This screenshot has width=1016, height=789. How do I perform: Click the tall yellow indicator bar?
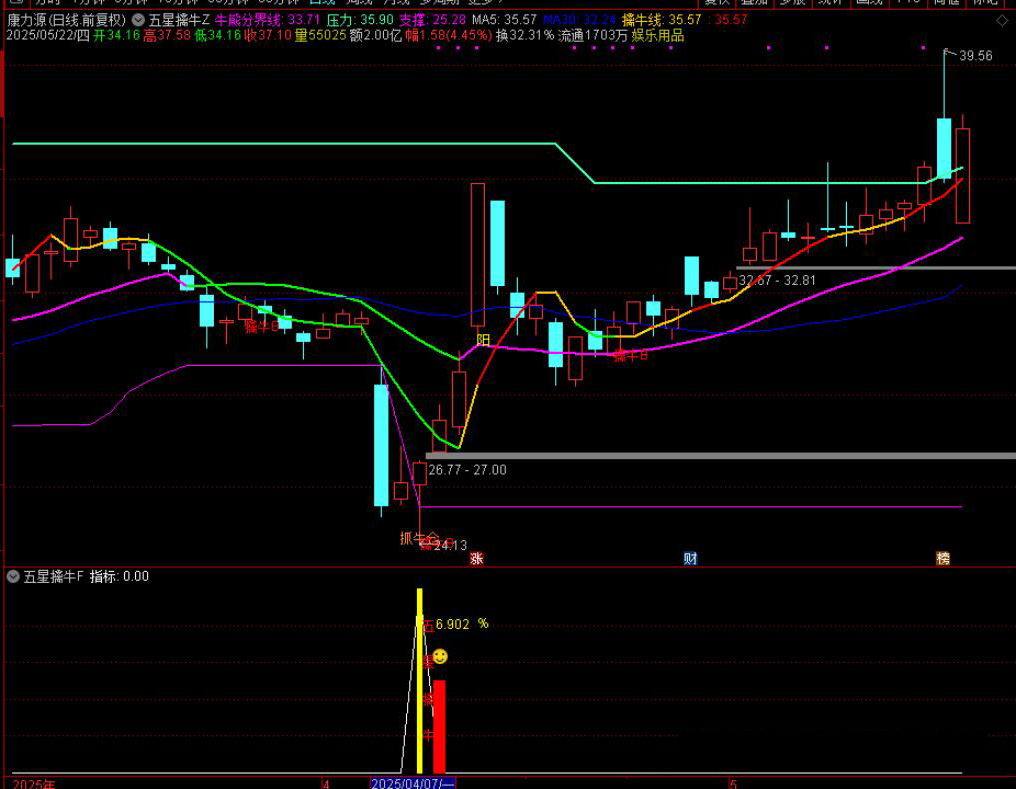(420, 680)
